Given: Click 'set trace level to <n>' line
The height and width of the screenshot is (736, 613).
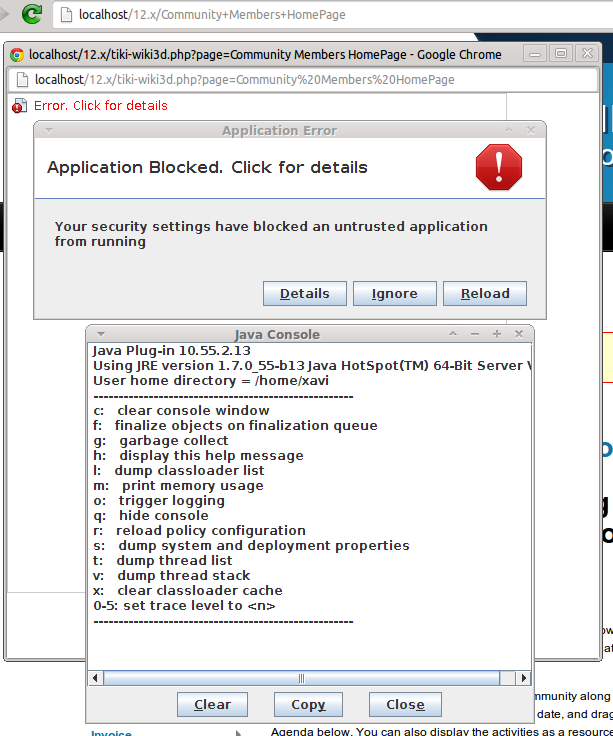Looking at the screenshot, I should click(x=184, y=606).
